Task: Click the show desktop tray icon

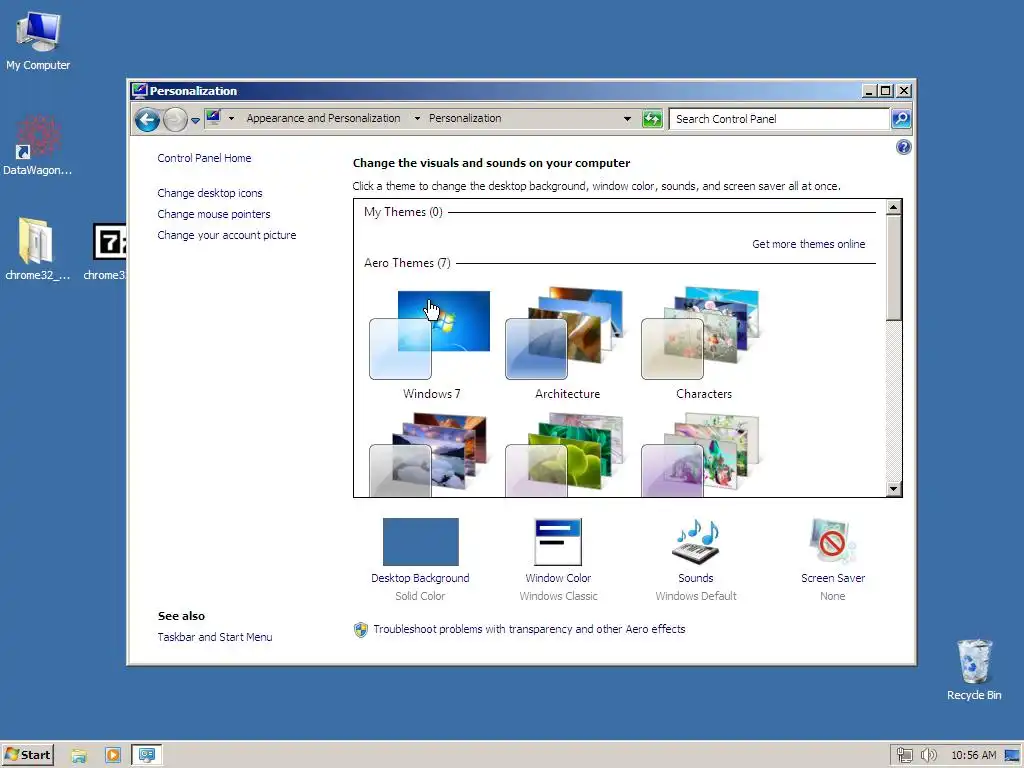Action: pos(1012,755)
